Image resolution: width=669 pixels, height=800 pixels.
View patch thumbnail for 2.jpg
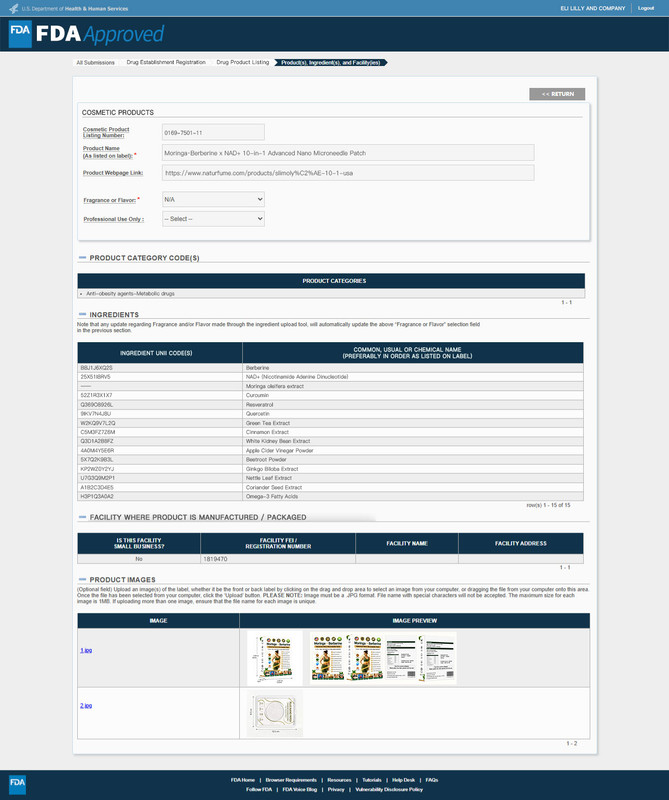tap(275, 714)
